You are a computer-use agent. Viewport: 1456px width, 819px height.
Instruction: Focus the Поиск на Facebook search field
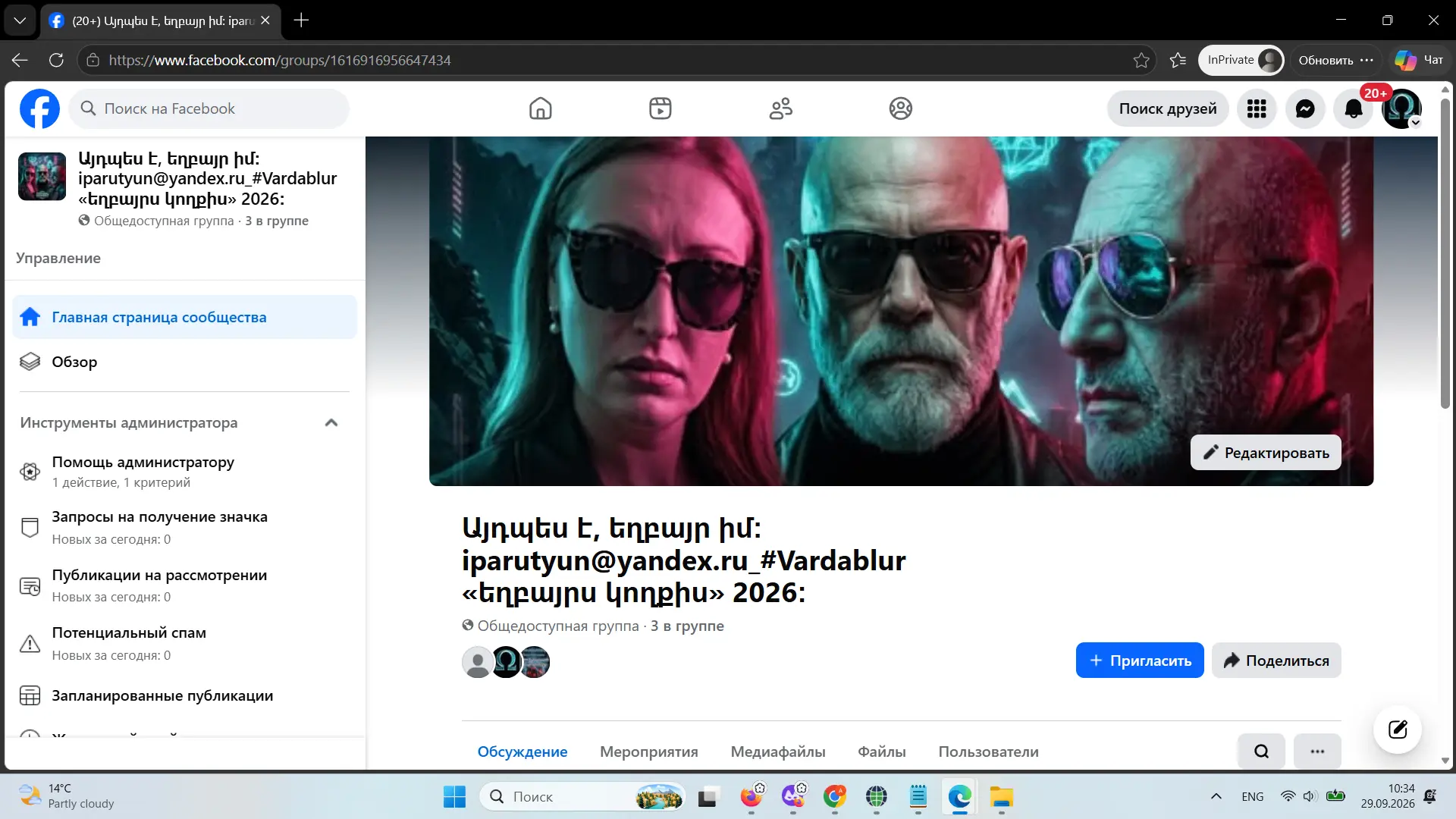209,108
